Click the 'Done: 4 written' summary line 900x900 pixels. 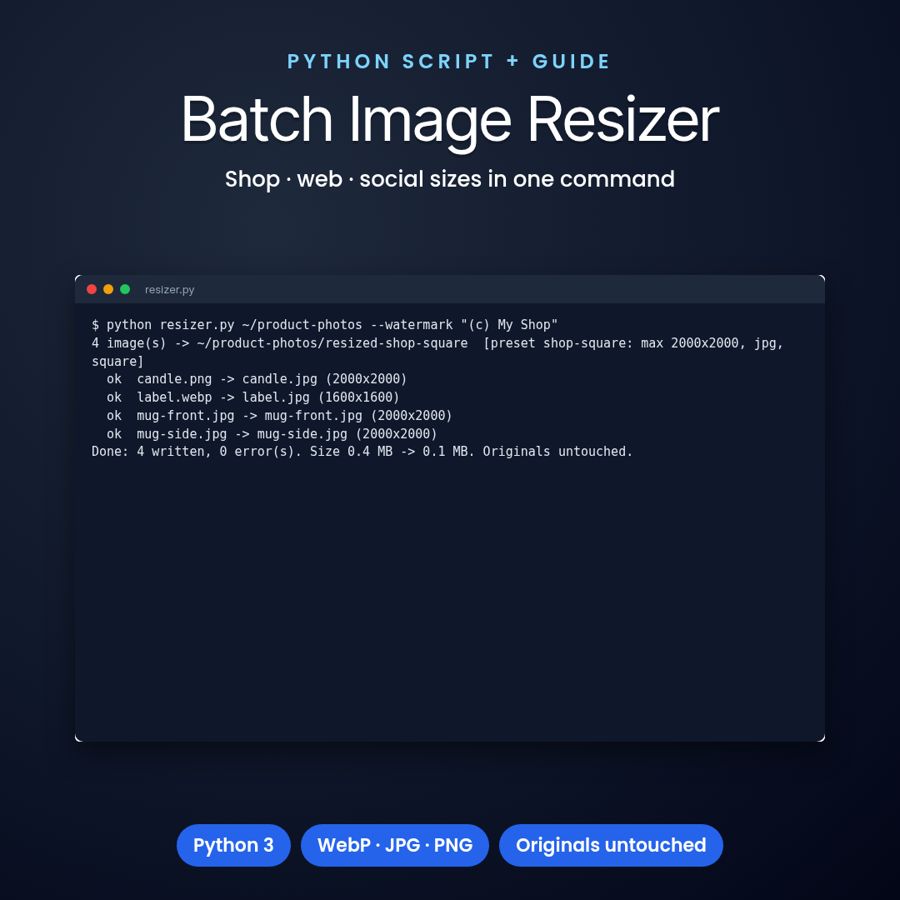tap(362, 452)
